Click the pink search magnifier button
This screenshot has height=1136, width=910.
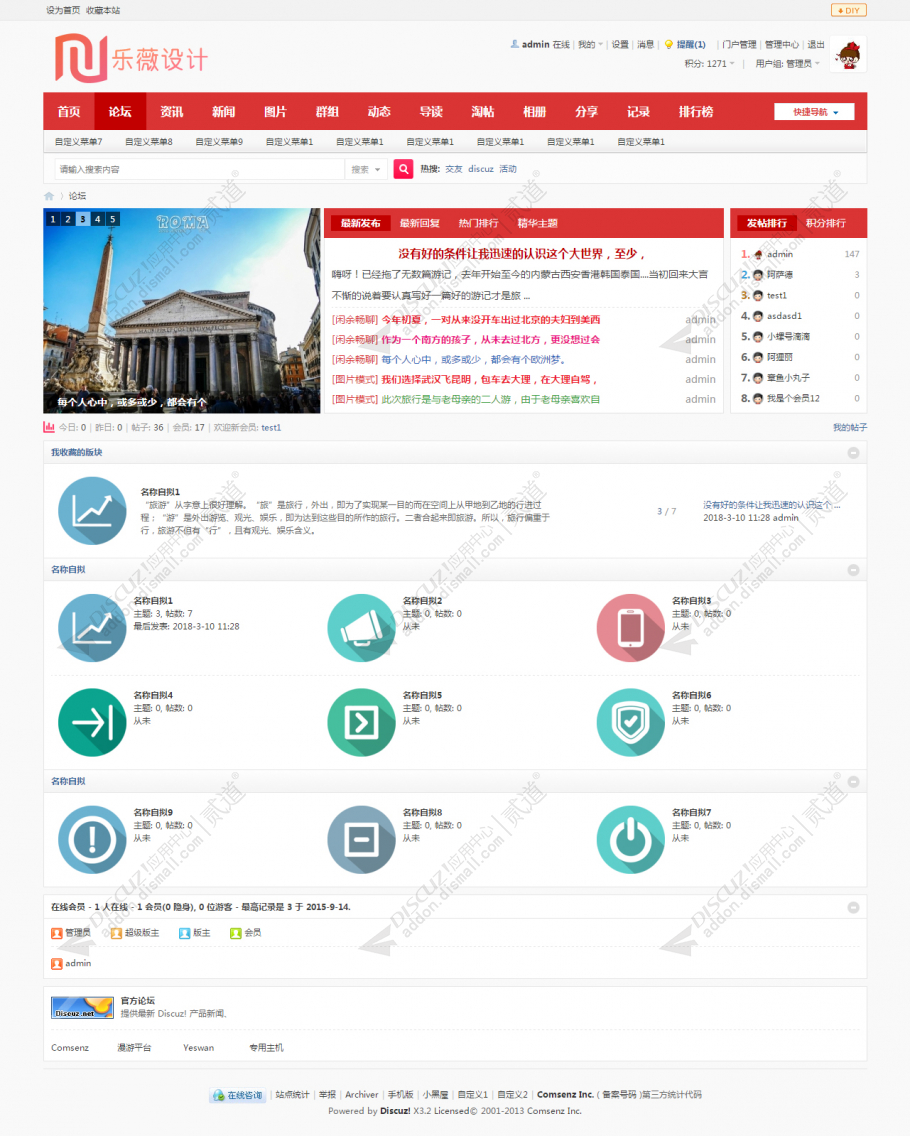[x=403, y=169]
